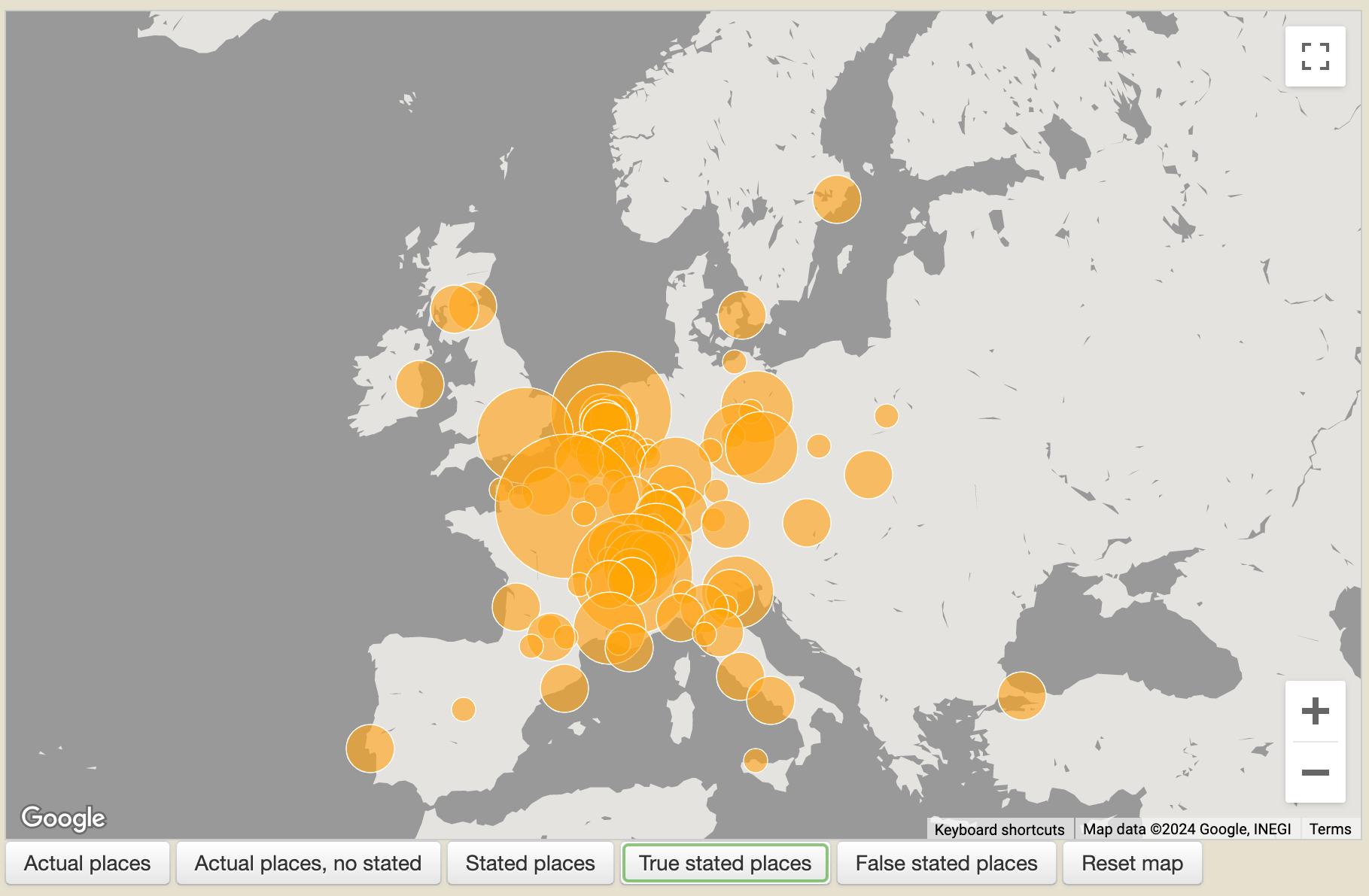
Task: Click the zoom out minus icon
Action: (1315, 772)
